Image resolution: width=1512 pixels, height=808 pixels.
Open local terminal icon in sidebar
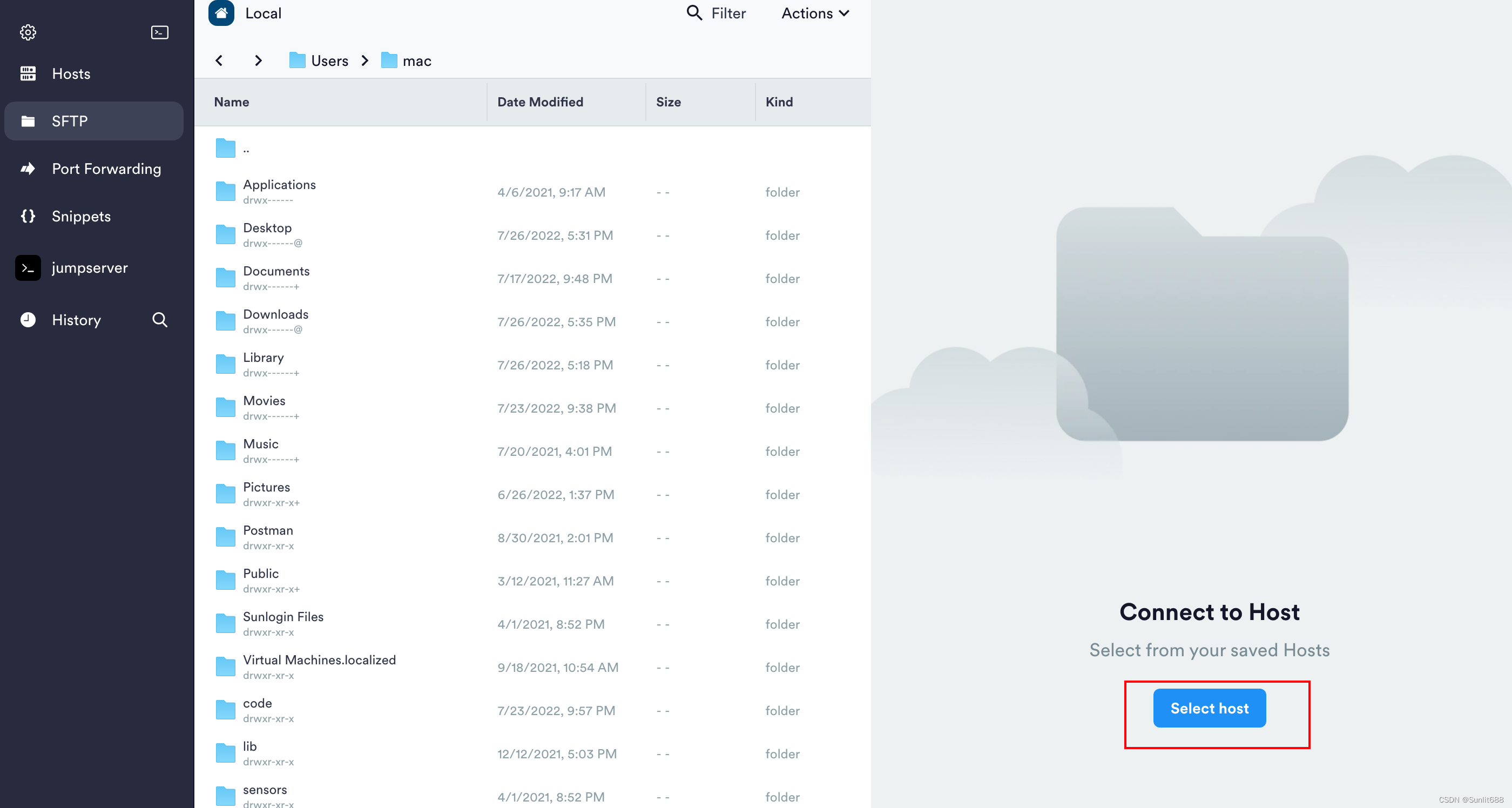click(x=160, y=32)
